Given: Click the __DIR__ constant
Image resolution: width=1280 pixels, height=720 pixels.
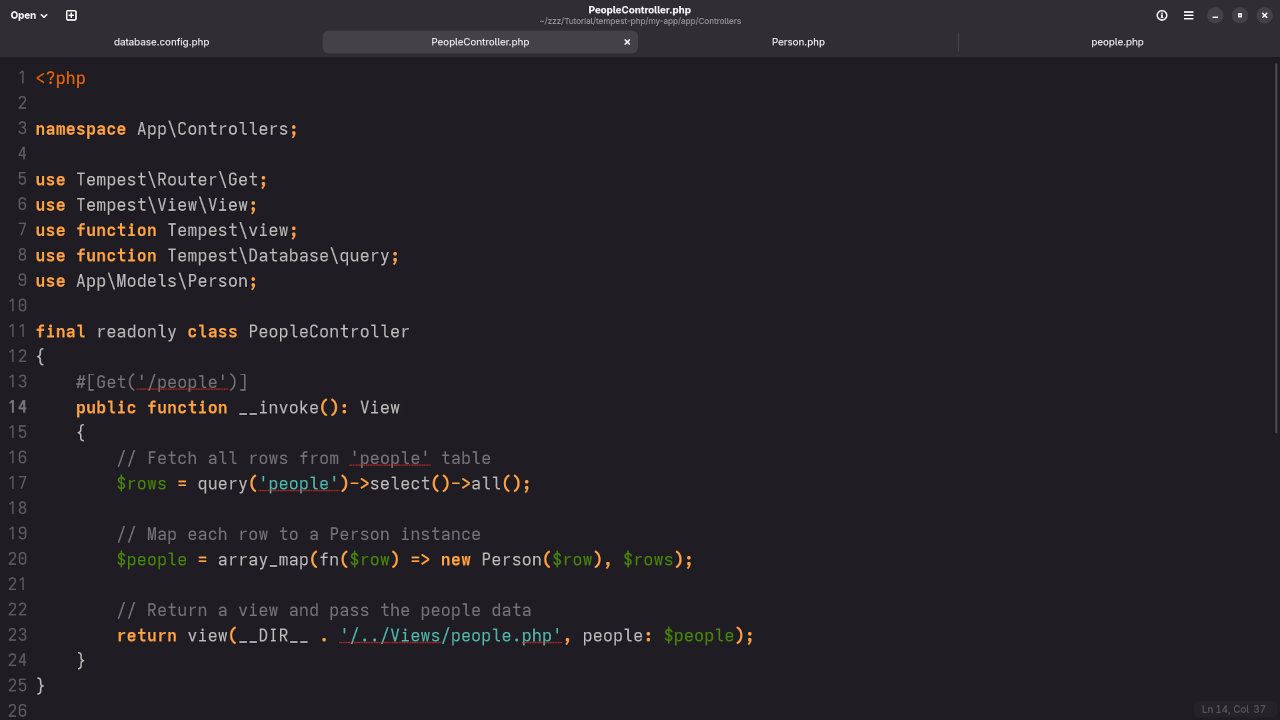Looking at the screenshot, I should 273,636.
